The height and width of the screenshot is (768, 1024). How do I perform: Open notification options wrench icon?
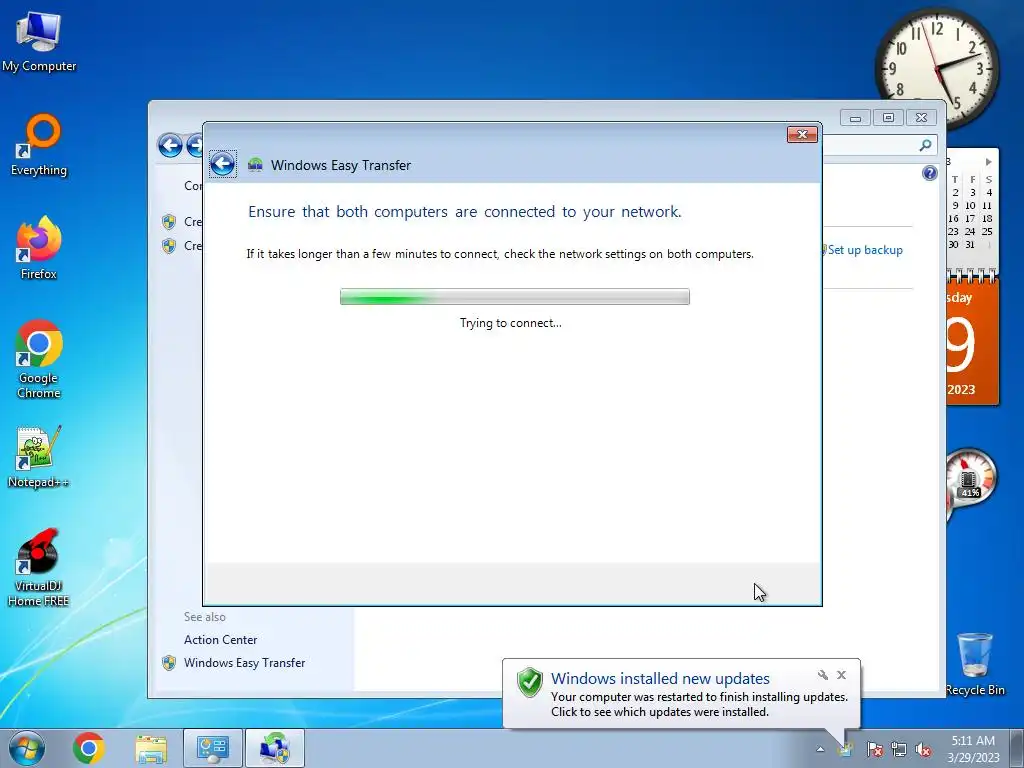pyautogui.click(x=823, y=675)
